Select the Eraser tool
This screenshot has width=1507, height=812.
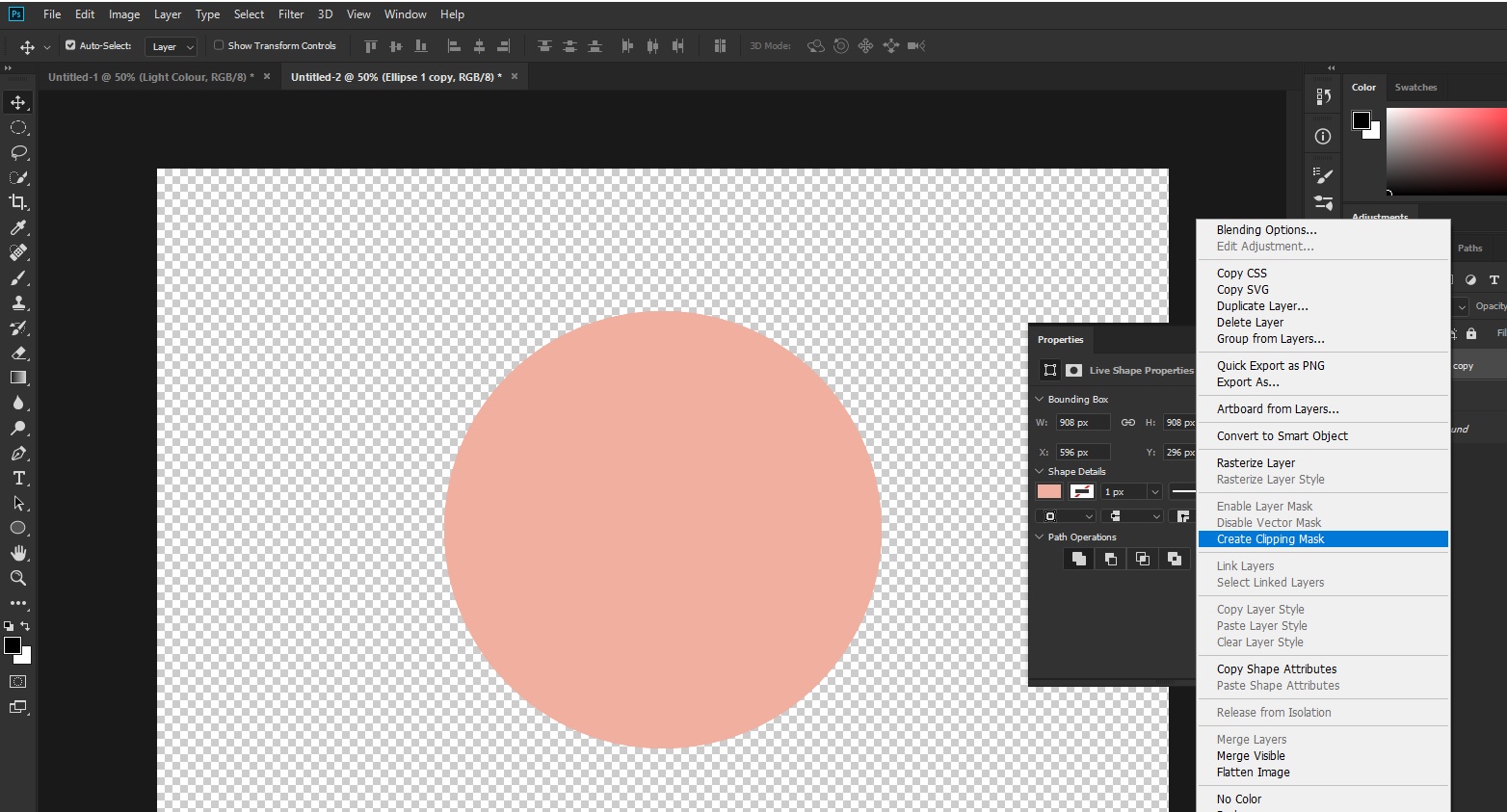[x=18, y=353]
